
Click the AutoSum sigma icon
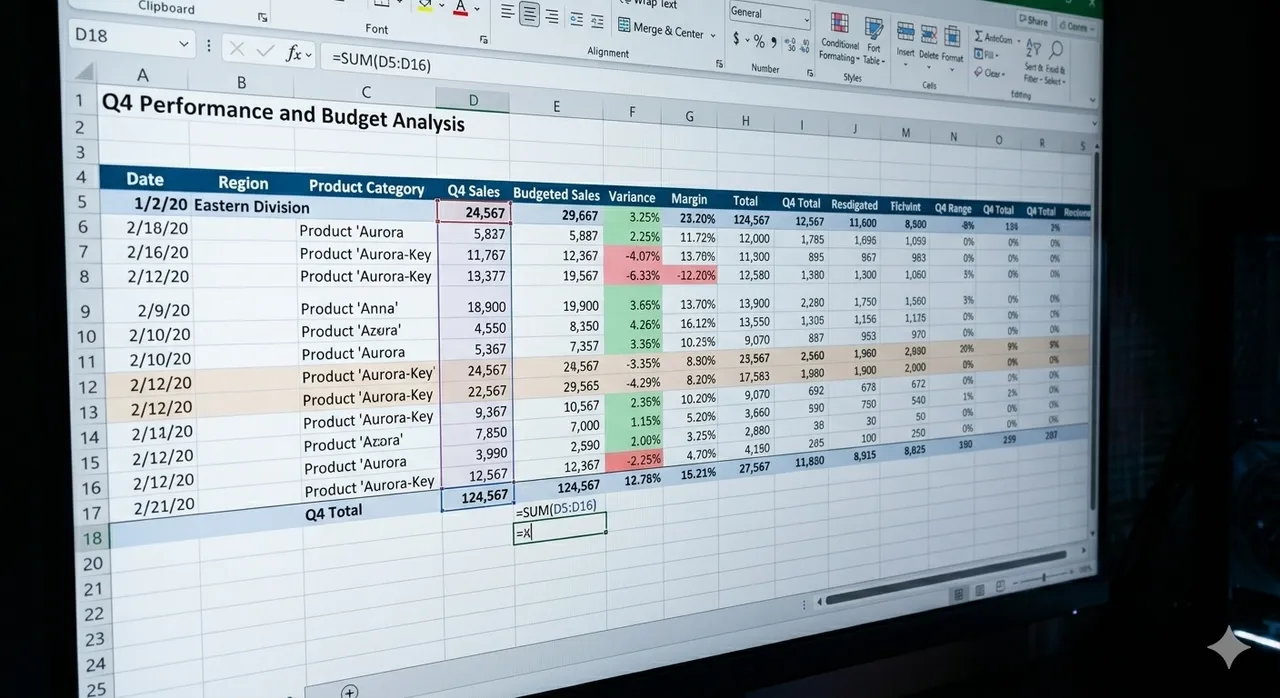(x=979, y=37)
